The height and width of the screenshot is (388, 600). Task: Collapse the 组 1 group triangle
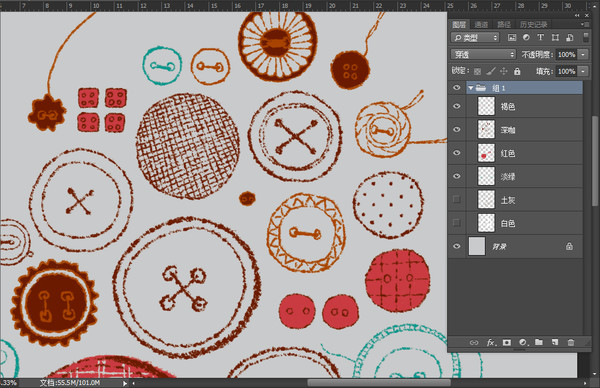click(x=471, y=88)
